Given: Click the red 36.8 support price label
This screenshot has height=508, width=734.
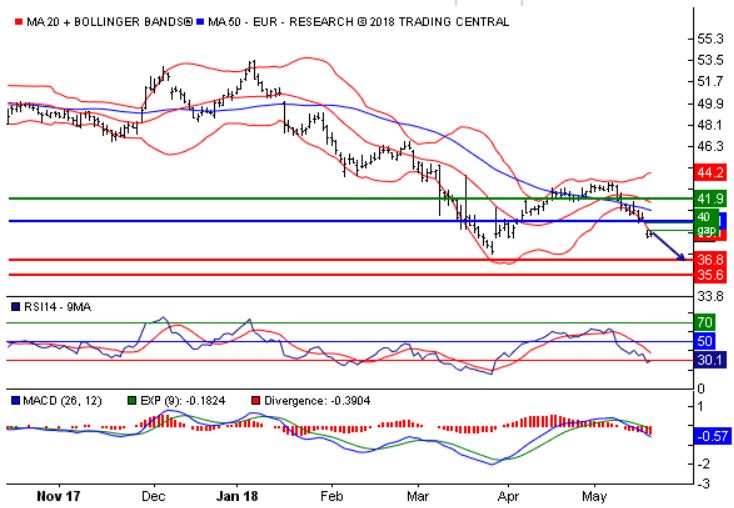Looking at the screenshot, I should point(710,259).
